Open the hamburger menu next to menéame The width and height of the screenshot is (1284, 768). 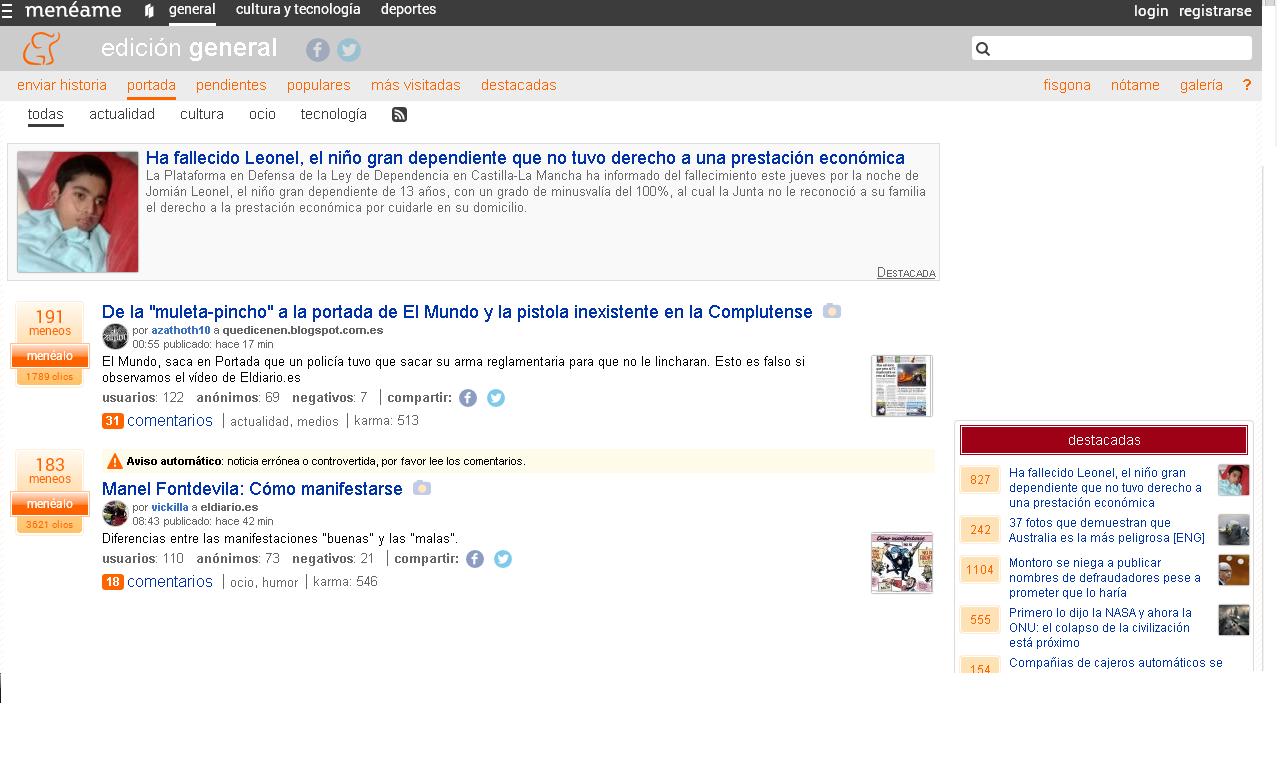[8, 11]
